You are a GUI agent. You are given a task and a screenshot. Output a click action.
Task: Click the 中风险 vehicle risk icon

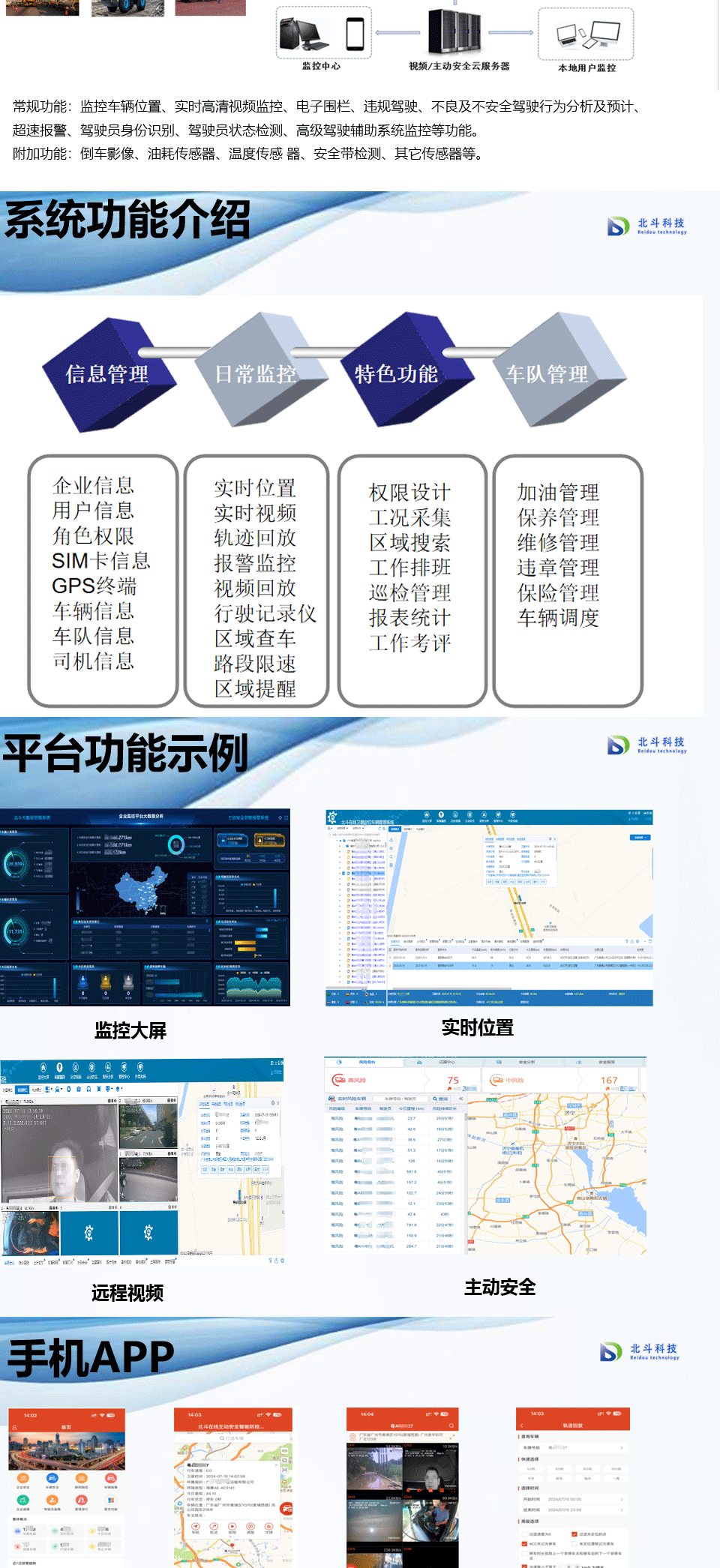click(496, 1080)
